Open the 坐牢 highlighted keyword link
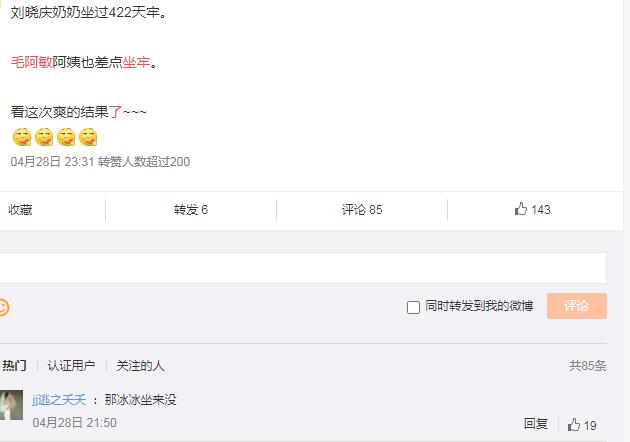This screenshot has width=630, height=442. (137, 62)
